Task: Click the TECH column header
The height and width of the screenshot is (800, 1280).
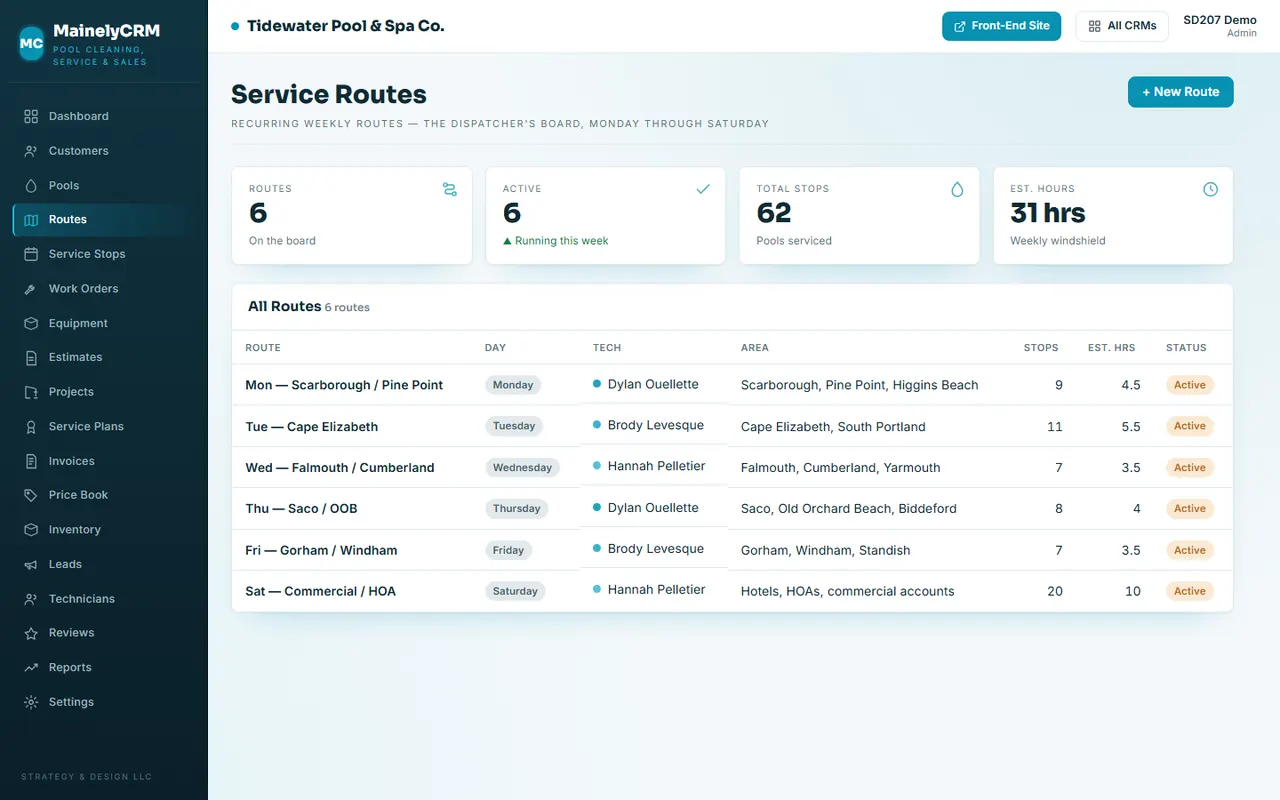Action: point(607,348)
